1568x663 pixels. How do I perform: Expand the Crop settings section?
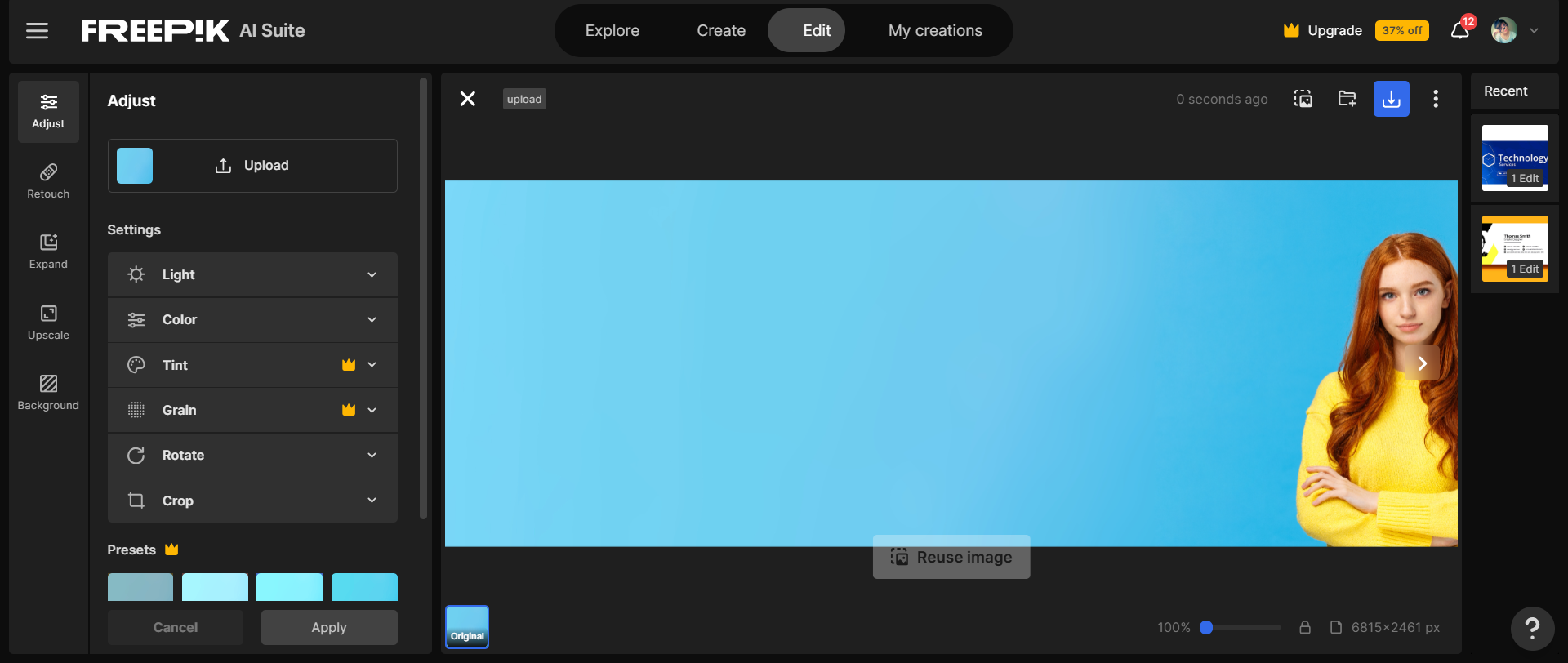tap(252, 501)
